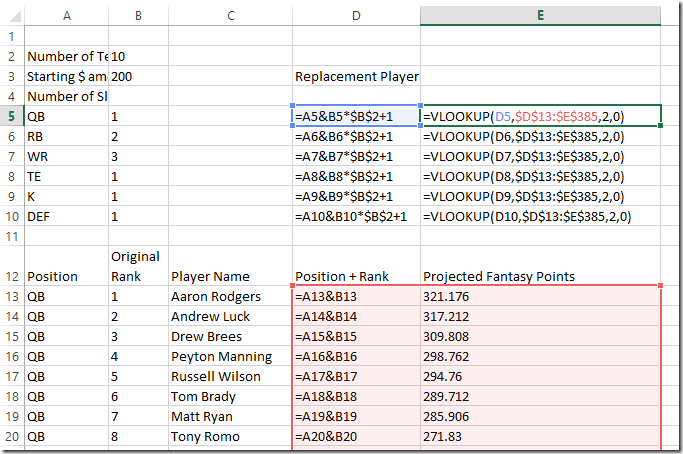
Task: Click the select-all corner triangle
Action: (x=15, y=16)
